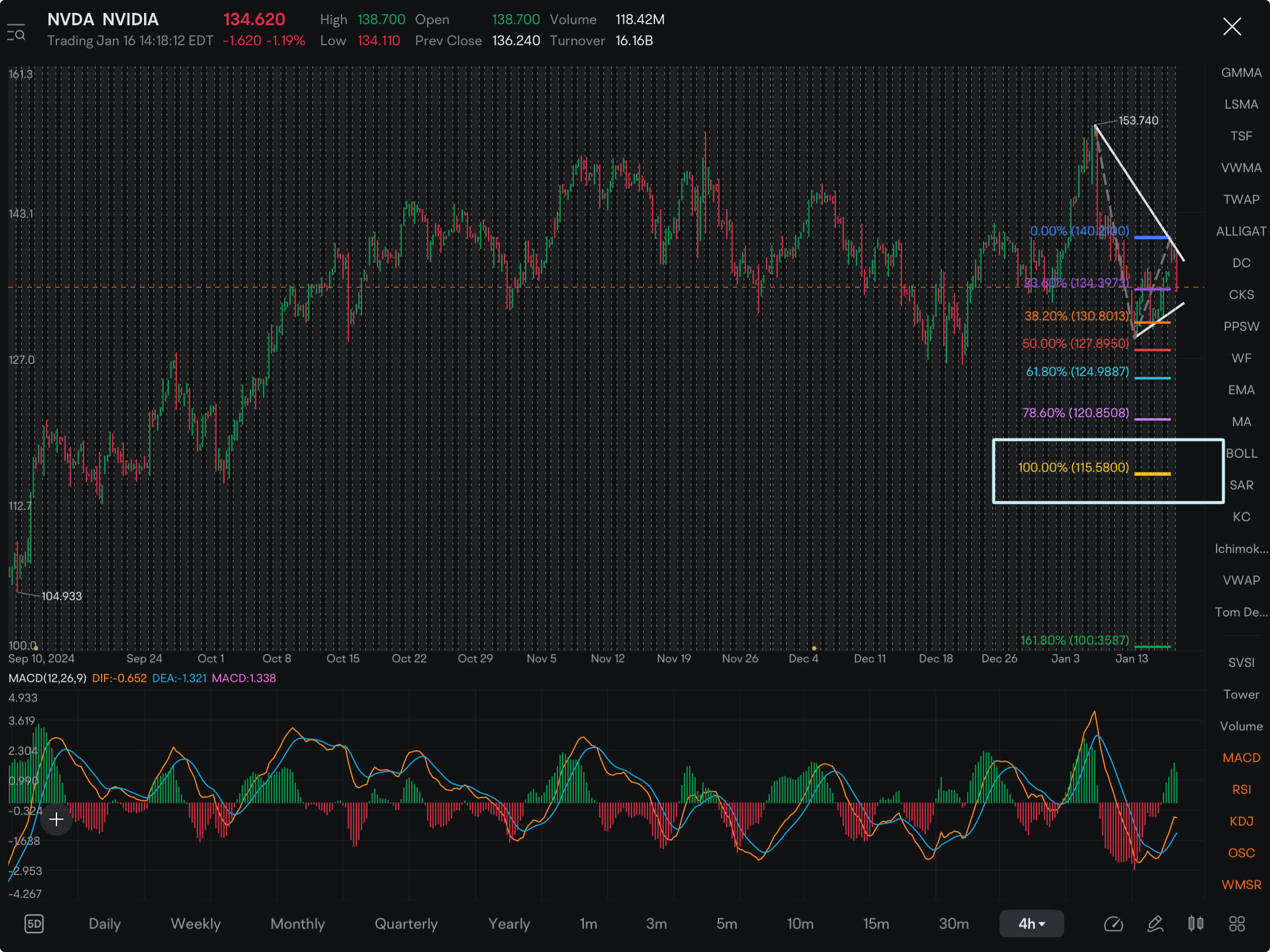
Task: Open the candlestick chart style icon
Action: pos(1195,924)
